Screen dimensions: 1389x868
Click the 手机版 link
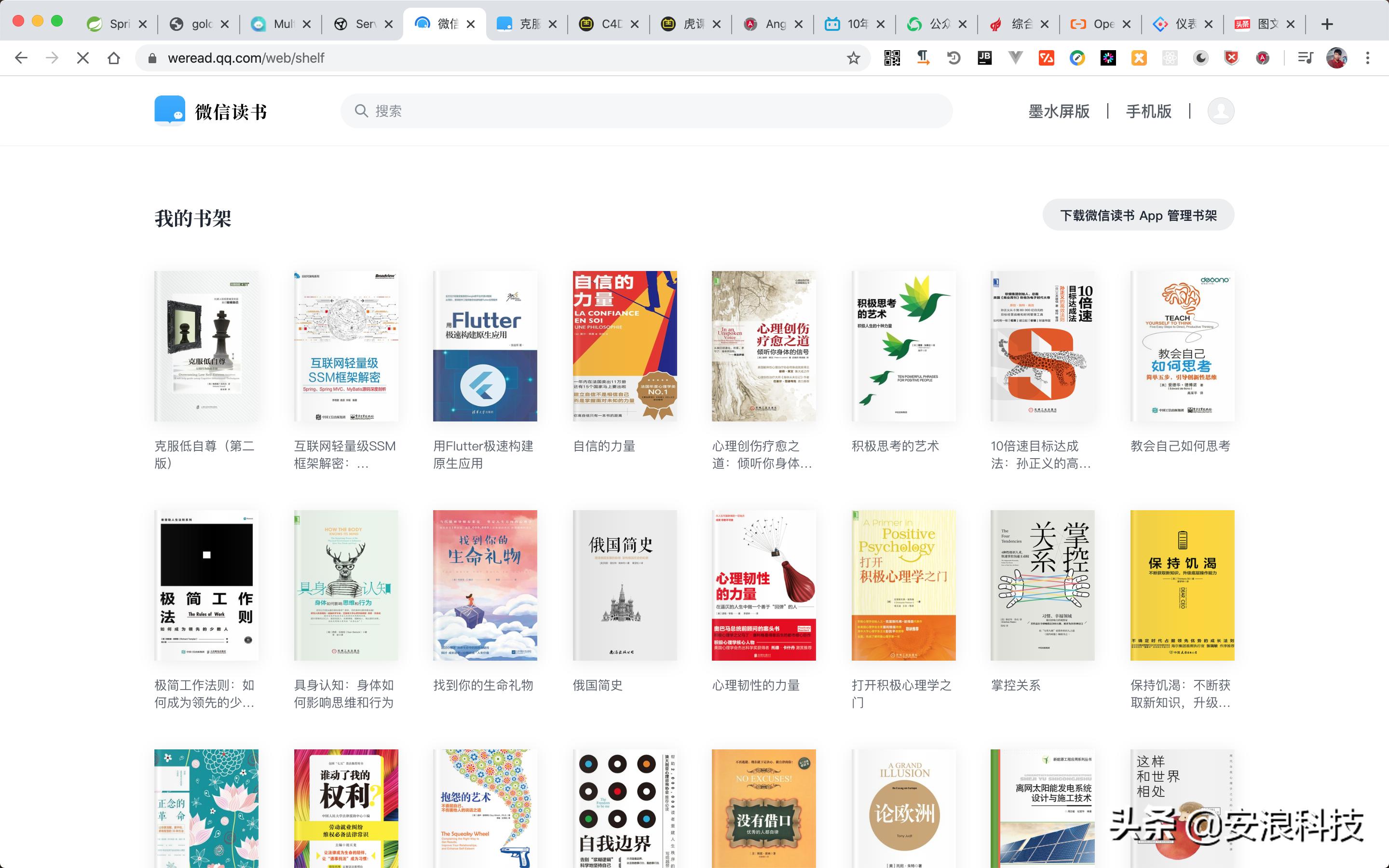1148,111
